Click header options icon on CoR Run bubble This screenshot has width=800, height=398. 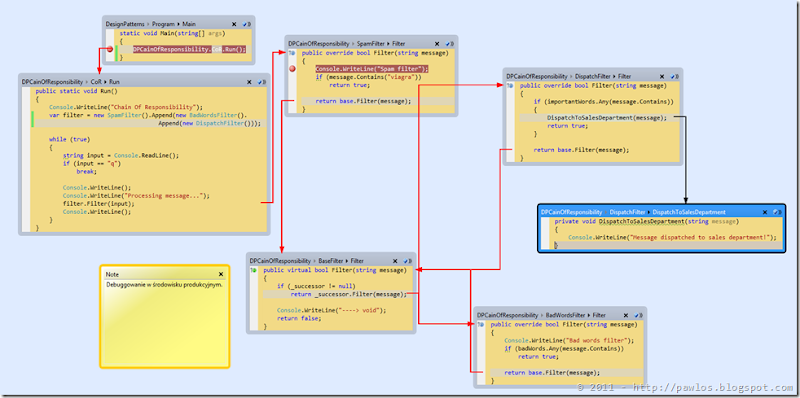(262, 82)
